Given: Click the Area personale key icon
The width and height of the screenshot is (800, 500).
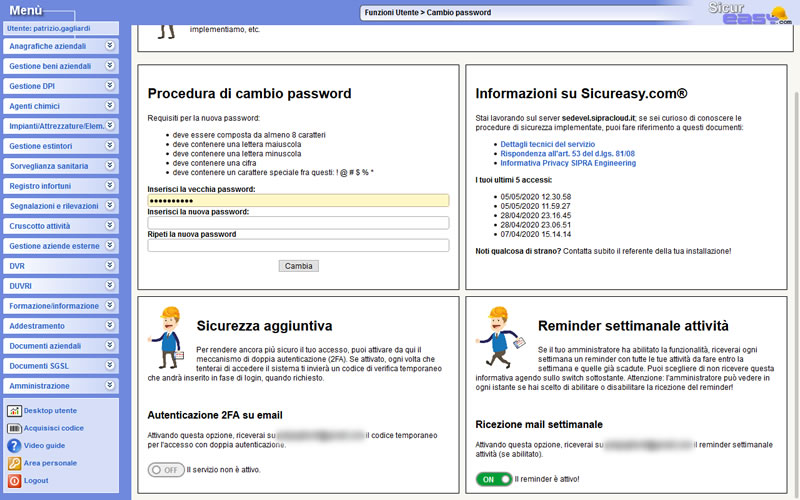Looking at the screenshot, I should point(14,463).
